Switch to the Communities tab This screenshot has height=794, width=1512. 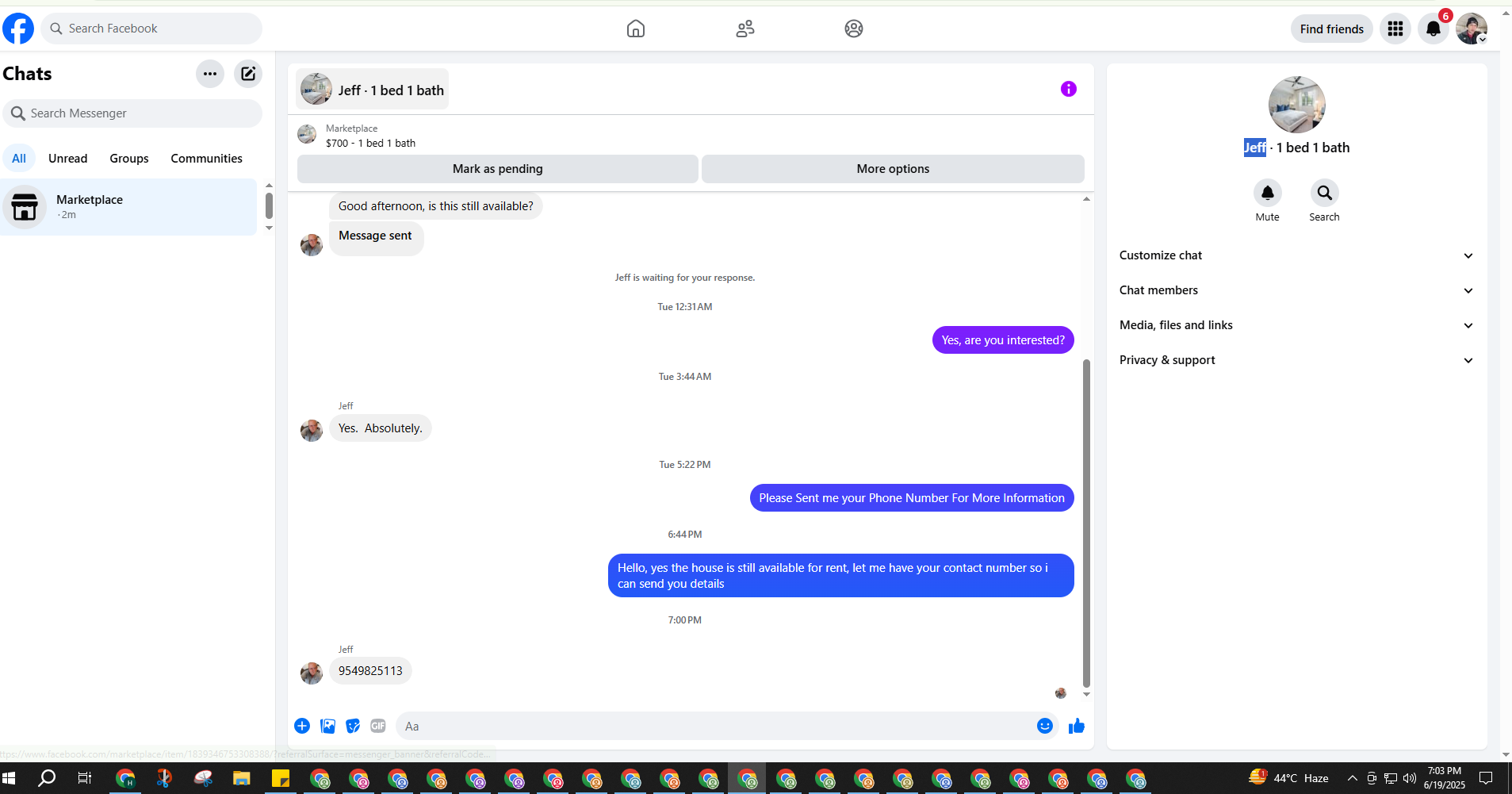(207, 159)
